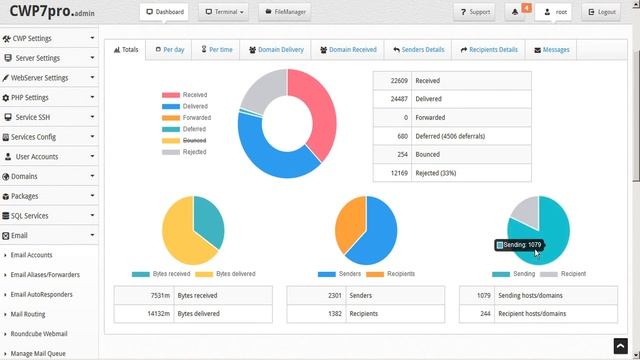Click the PHP Settings gear icon
Image resolution: width=640 pixels, height=360 pixels.
point(6,98)
